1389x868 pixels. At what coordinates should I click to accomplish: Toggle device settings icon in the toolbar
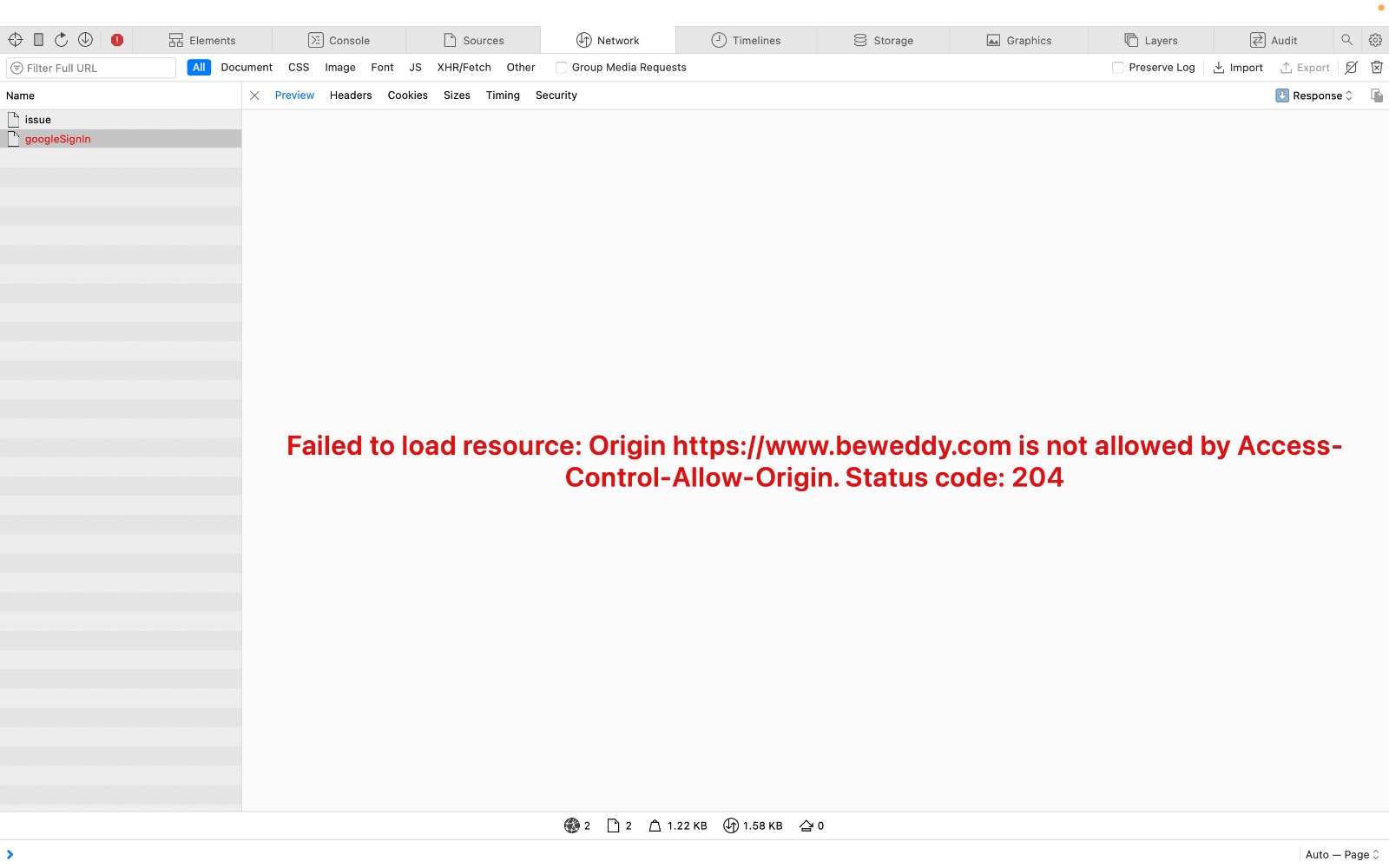(x=38, y=40)
